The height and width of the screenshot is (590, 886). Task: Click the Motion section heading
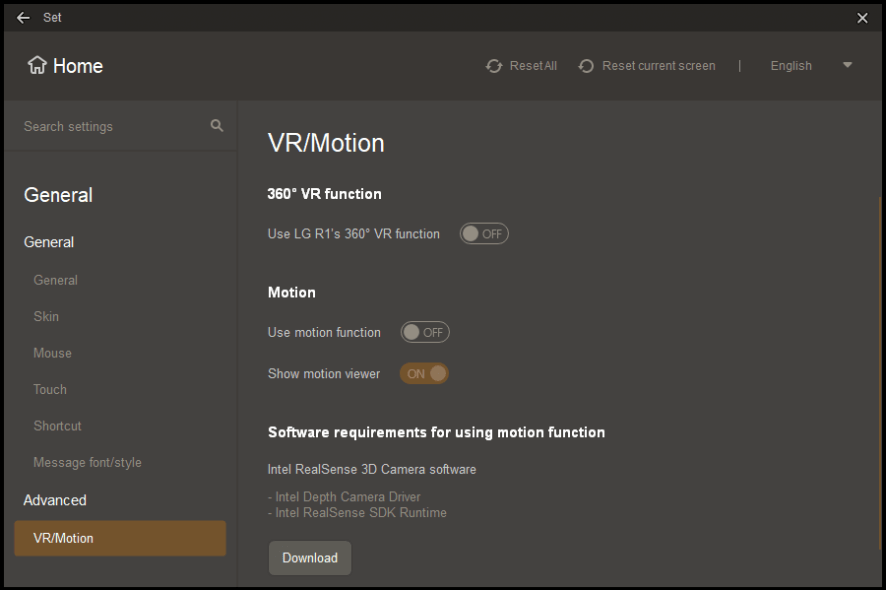[x=292, y=292]
